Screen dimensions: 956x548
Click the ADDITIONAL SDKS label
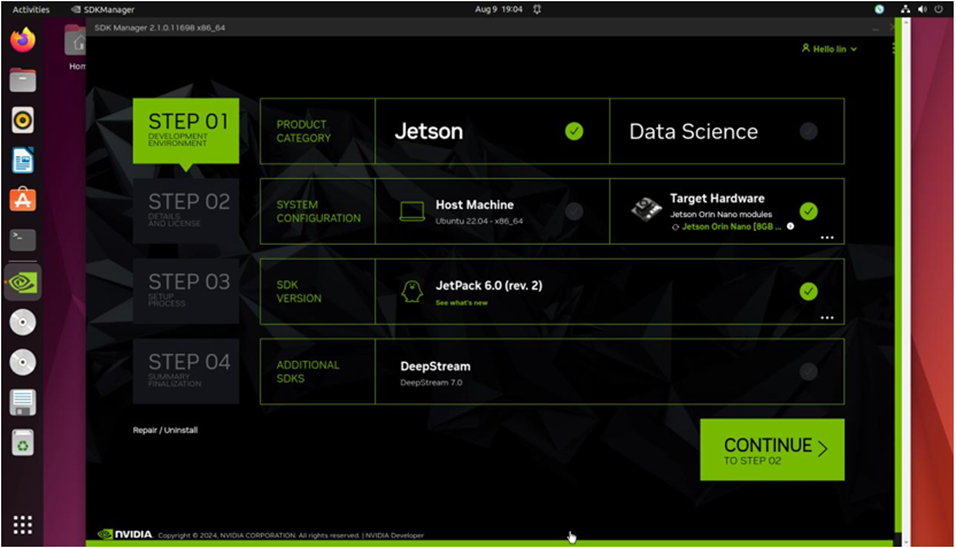coord(308,372)
